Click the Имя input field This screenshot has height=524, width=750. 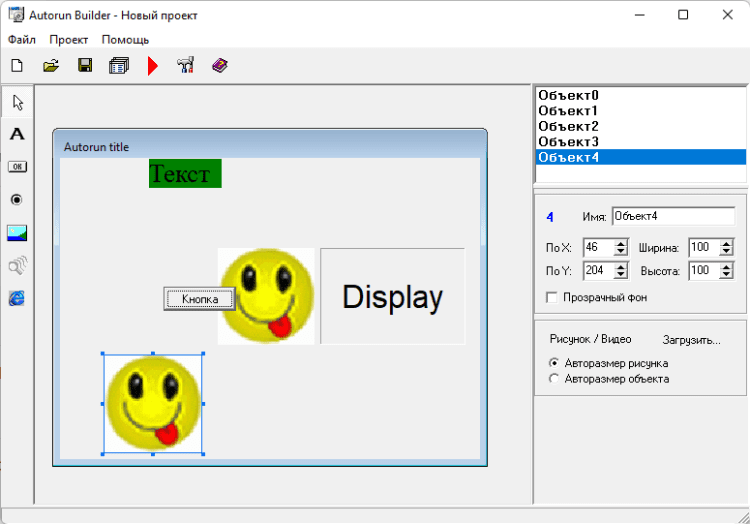click(x=672, y=216)
